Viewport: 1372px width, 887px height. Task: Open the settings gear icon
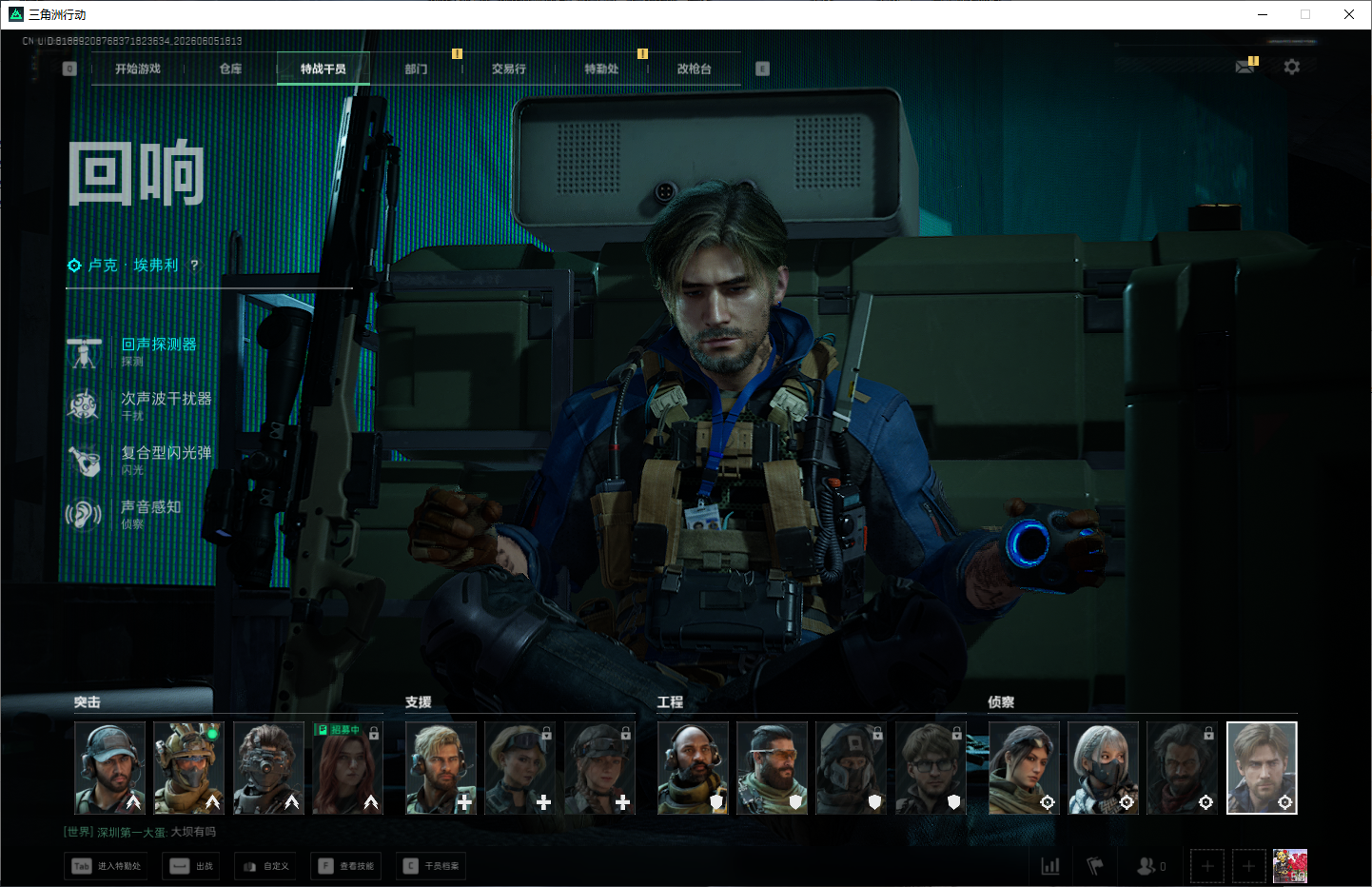click(1291, 67)
